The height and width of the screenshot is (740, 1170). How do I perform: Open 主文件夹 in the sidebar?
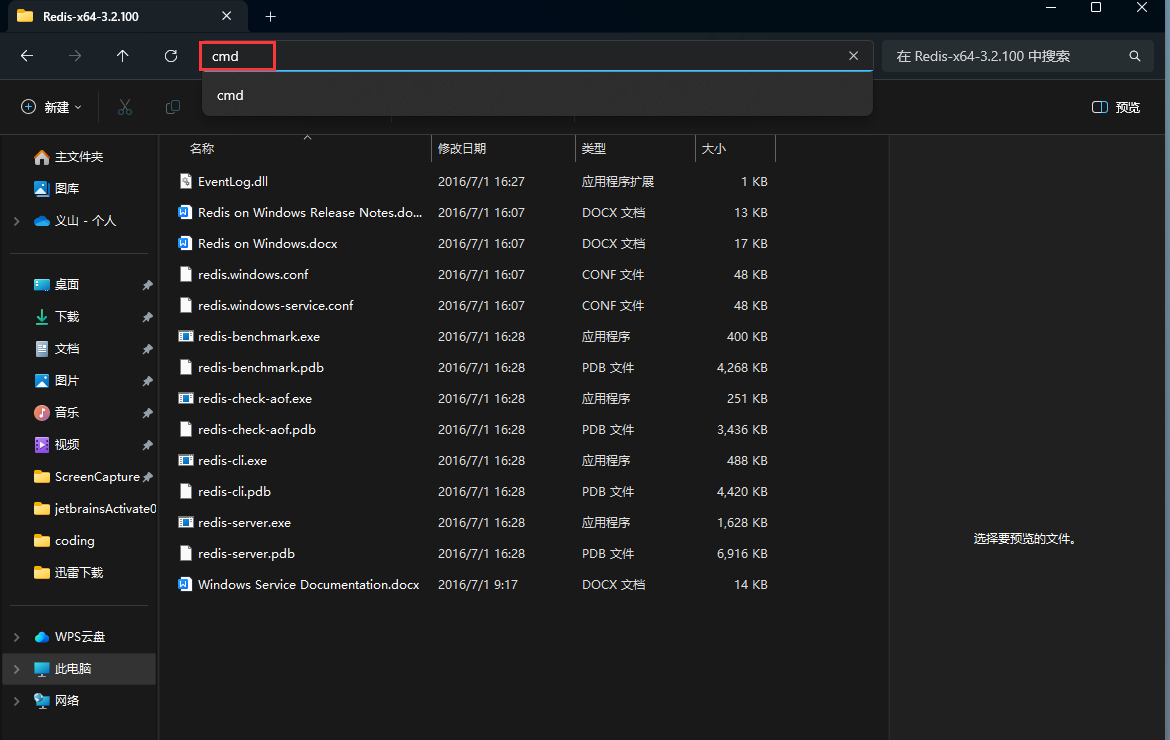pos(79,157)
